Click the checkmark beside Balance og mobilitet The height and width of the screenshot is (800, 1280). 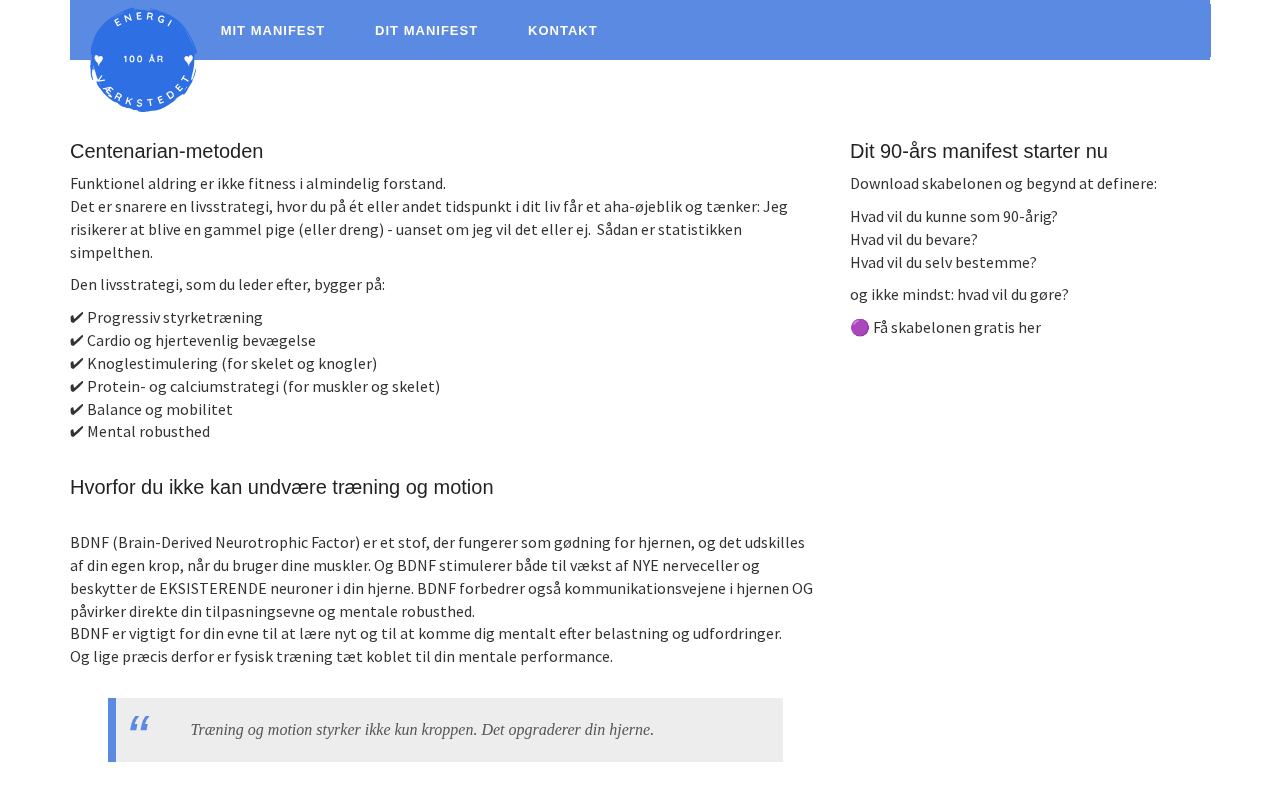point(77,410)
